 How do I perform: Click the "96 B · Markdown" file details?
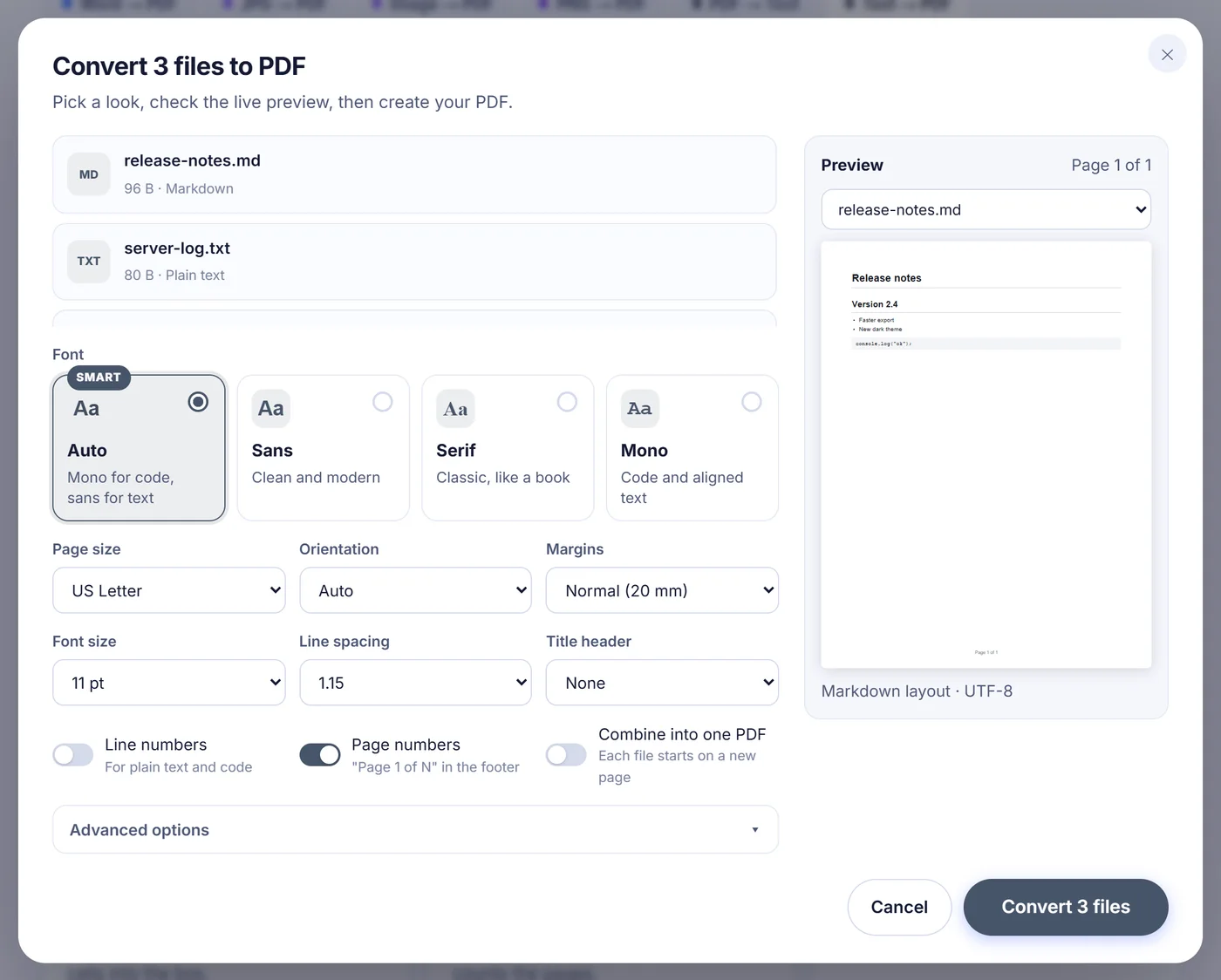point(179,188)
